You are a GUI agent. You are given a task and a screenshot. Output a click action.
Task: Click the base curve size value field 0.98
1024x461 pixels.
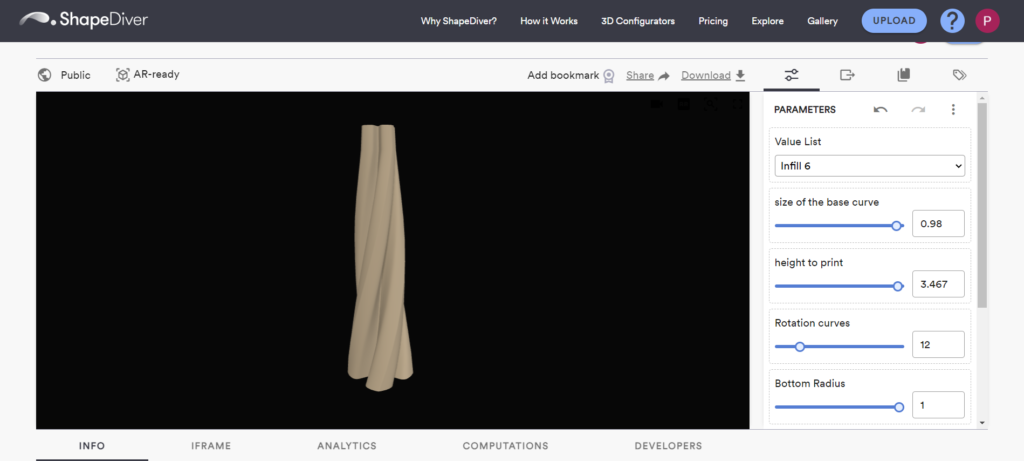tap(938, 223)
